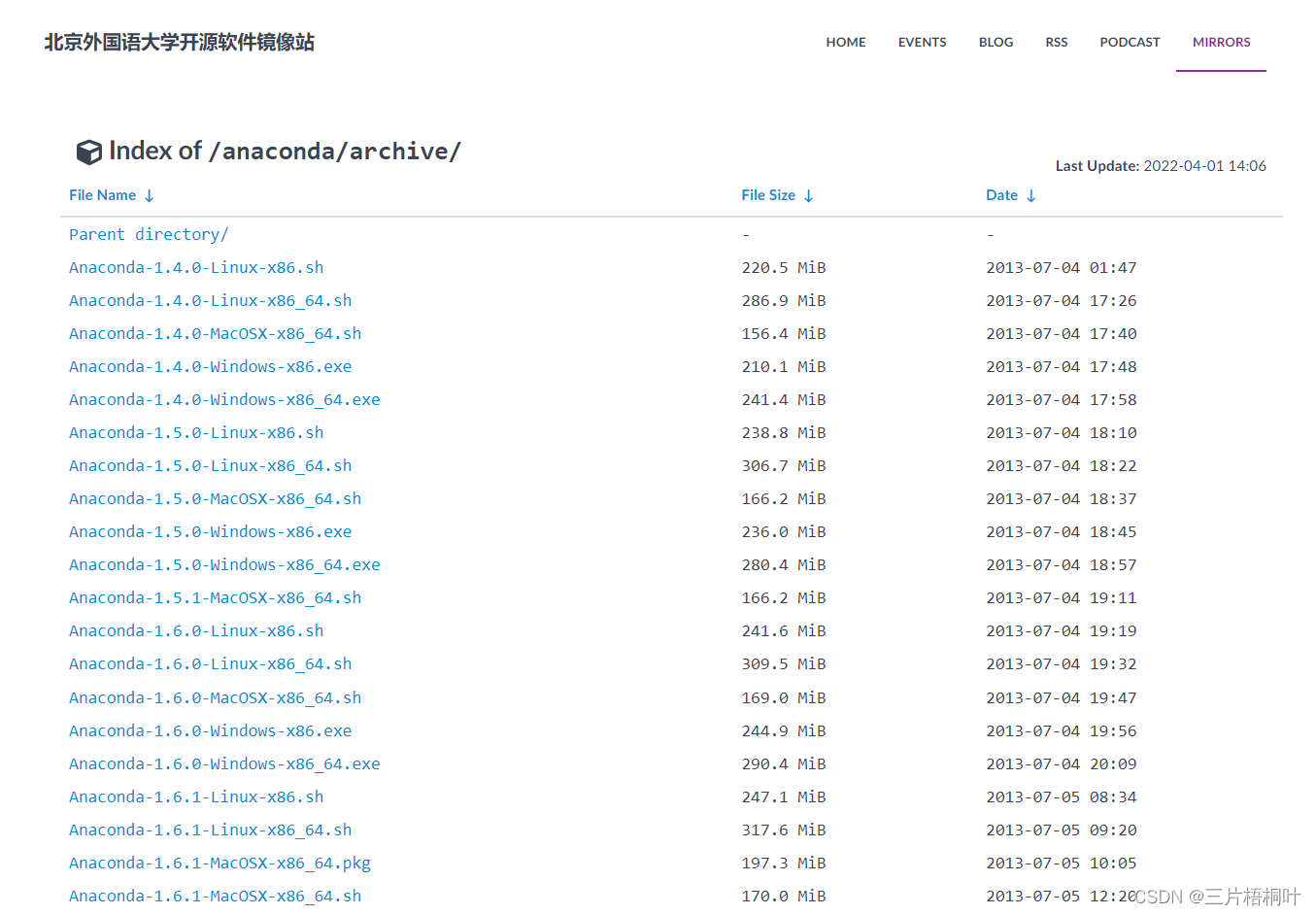This screenshot has width=1316, height=915.
Task: Download Anaconda-1.4.0-Windows-x86_64.exe
Action: tap(224, 399)
